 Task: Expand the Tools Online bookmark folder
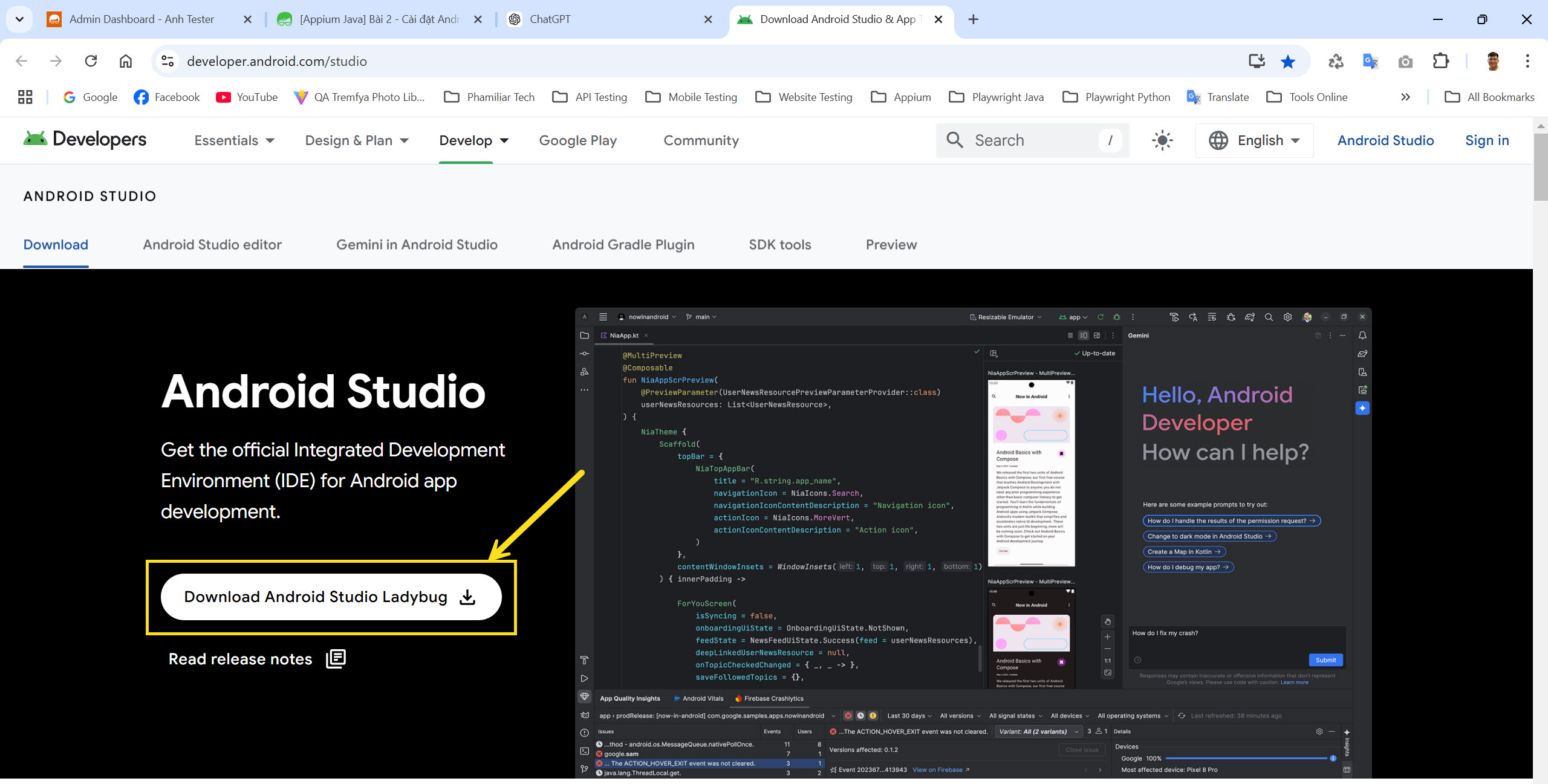(x=1307, y=97)
